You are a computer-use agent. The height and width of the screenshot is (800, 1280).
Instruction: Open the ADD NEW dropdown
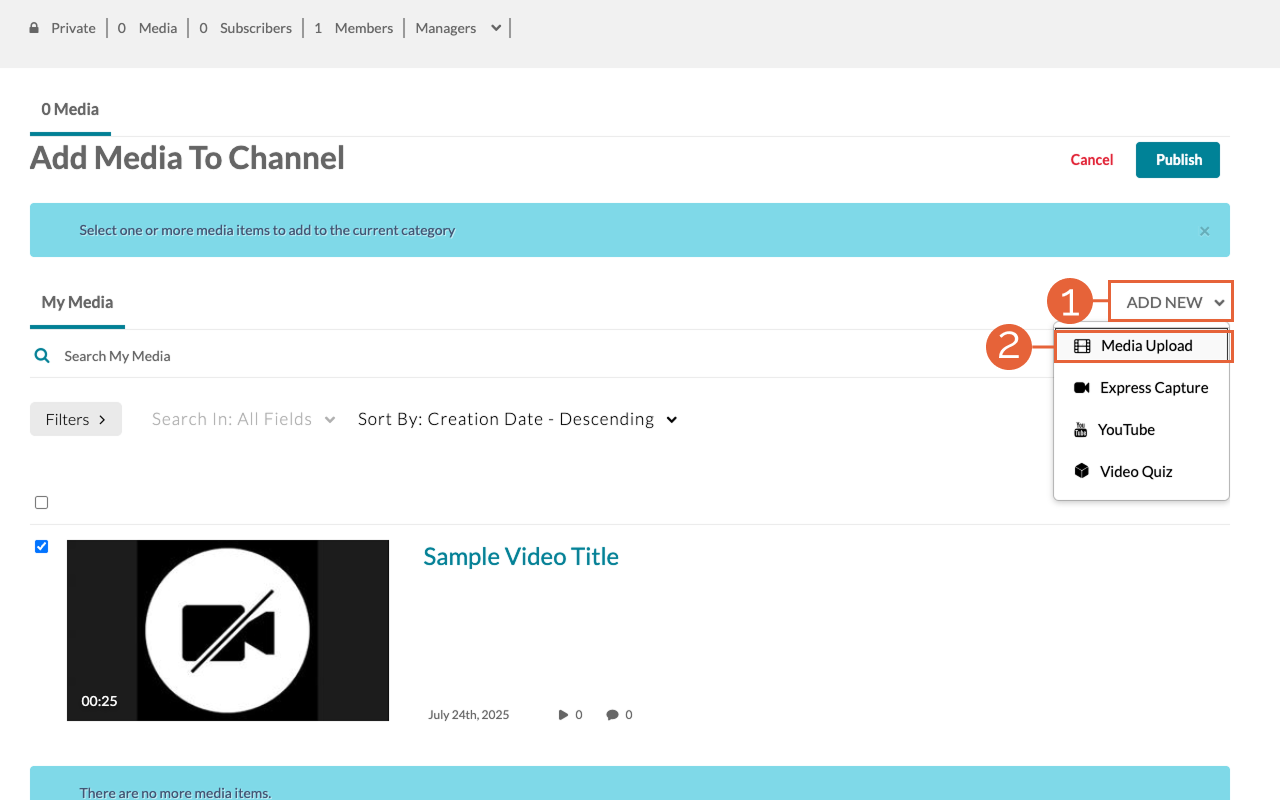(1170, 301)
